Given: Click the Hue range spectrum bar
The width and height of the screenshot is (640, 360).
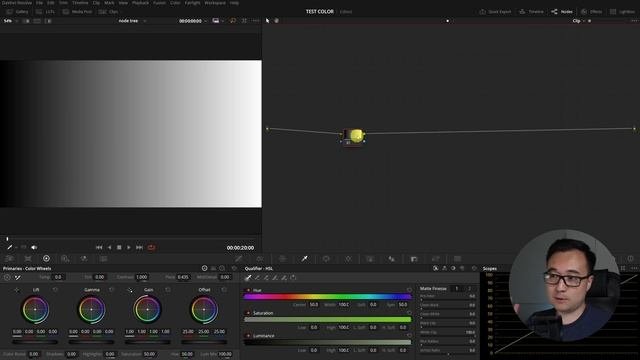Looking at the screenshot, I should [328, 297].
